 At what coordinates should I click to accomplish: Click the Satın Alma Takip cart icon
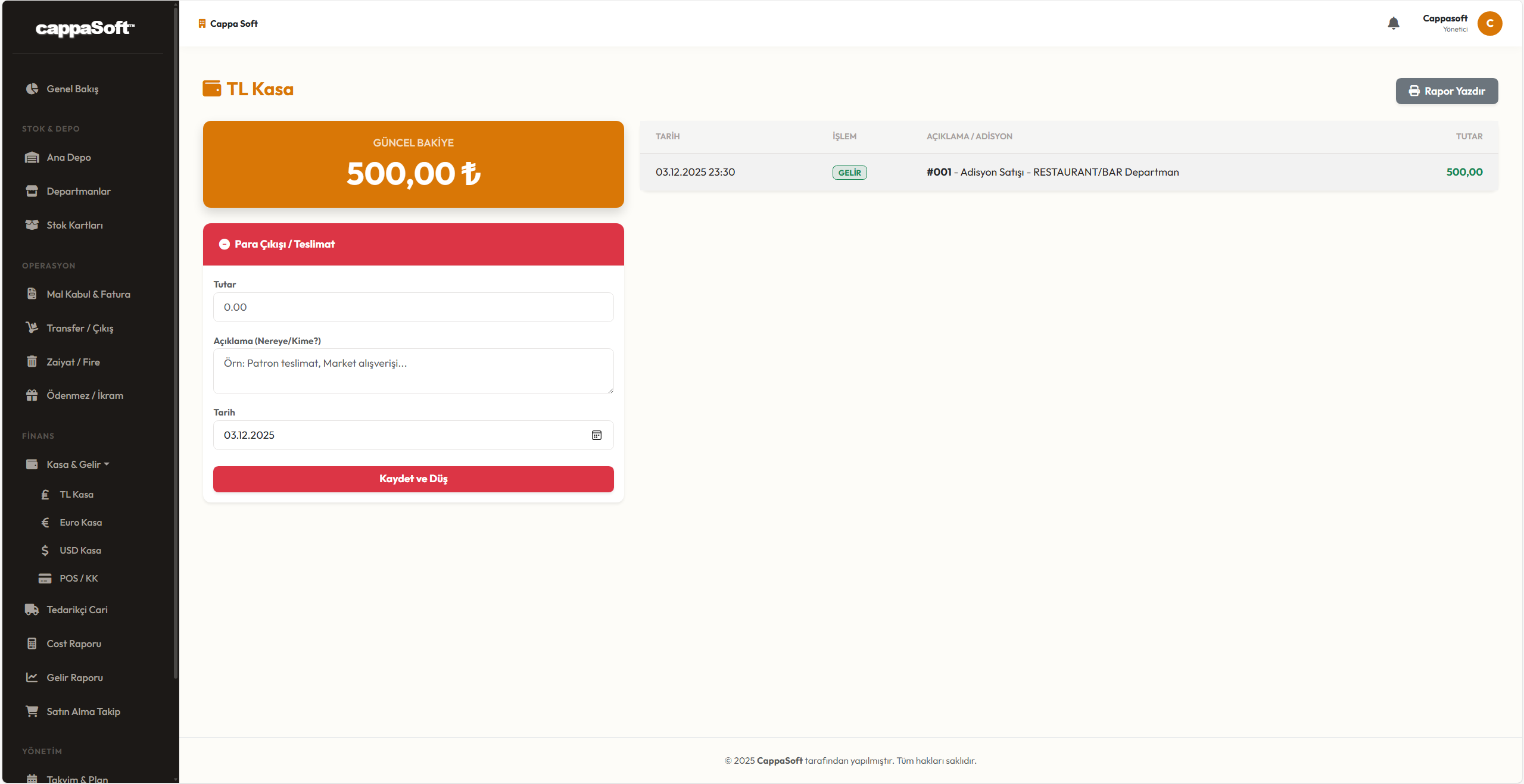[32, 711]
